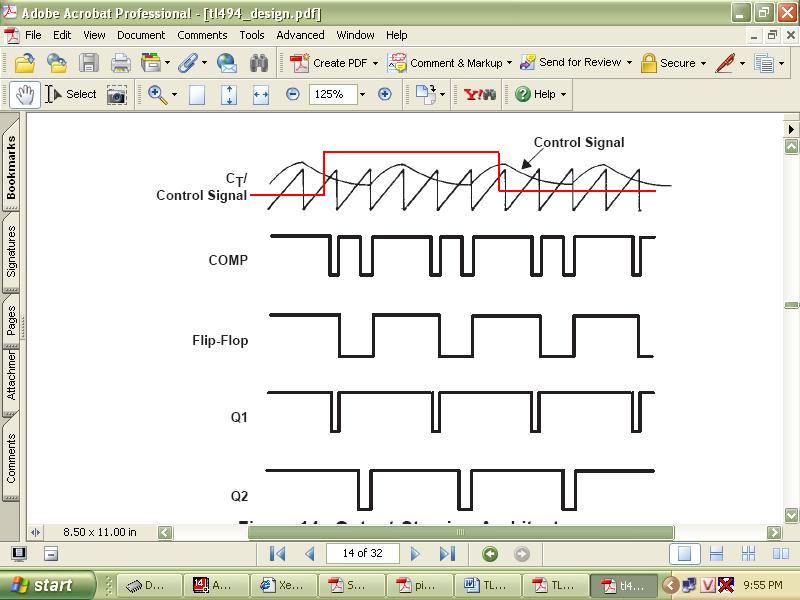This screenshot has height=600, width=800.
Task: Expand the Create PDF dropdown
Action: tap(375, 63)
